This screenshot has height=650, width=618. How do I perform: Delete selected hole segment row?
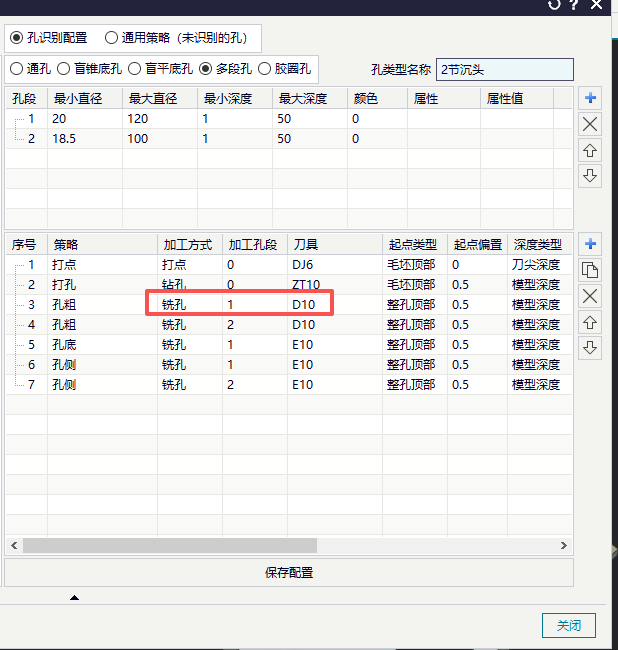590,124
